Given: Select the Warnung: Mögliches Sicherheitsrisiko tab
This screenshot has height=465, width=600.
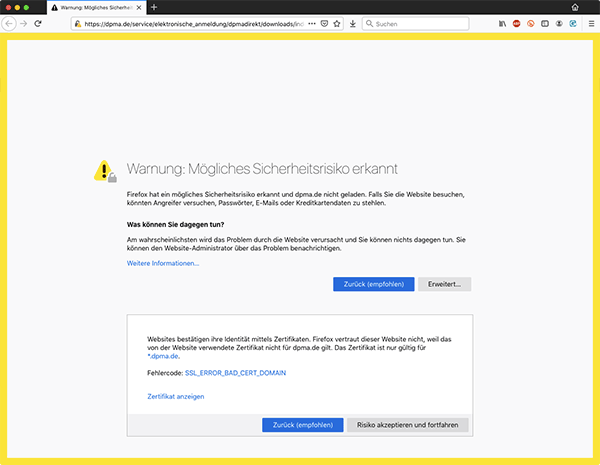Looking at the screenshot, I should [96, 8].
